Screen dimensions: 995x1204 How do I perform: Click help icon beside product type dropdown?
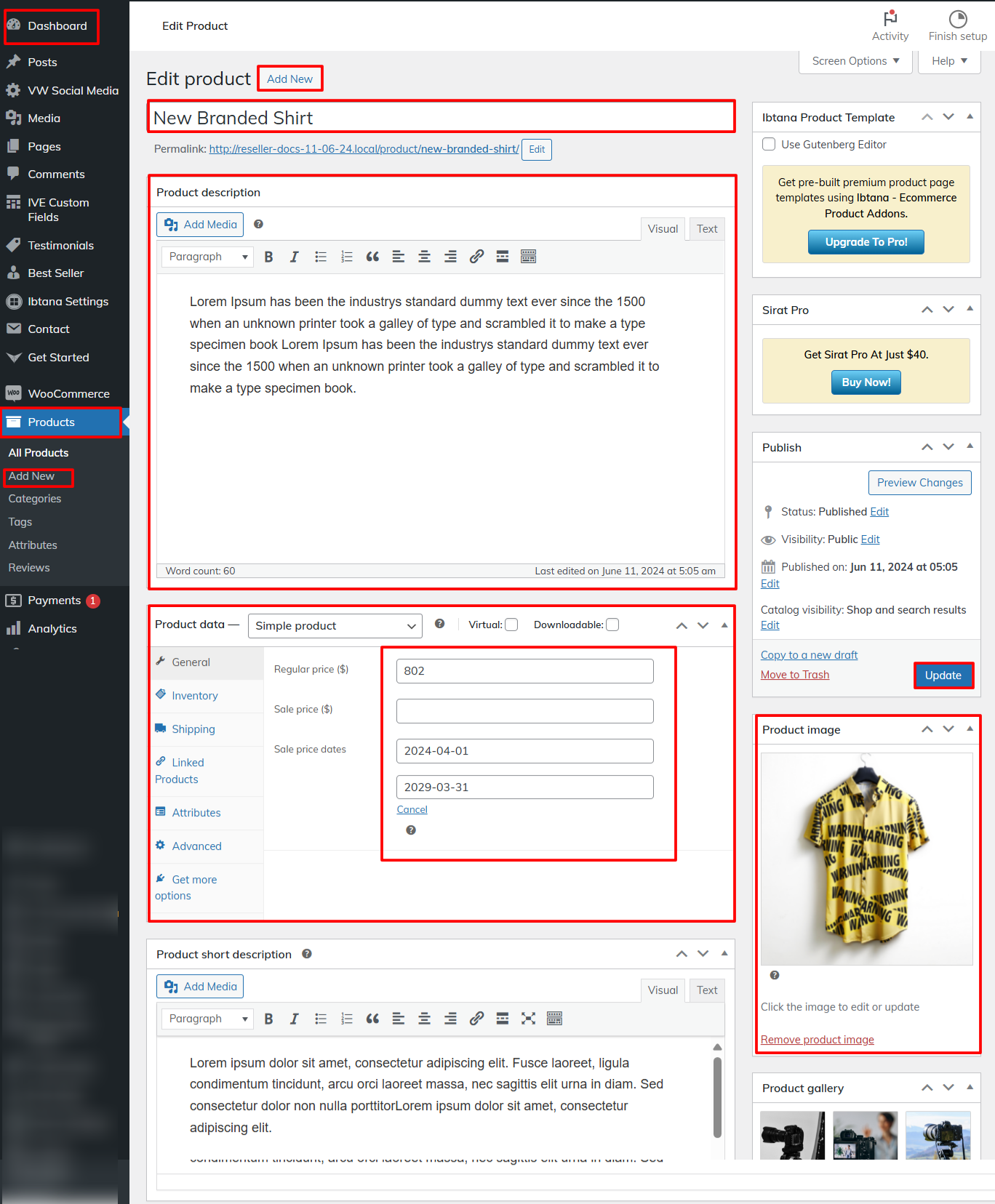click(x=439, y=624)
